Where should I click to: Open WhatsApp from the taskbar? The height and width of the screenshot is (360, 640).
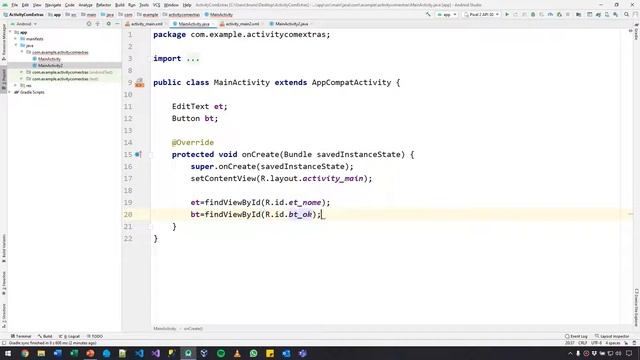tap(253, 353)
